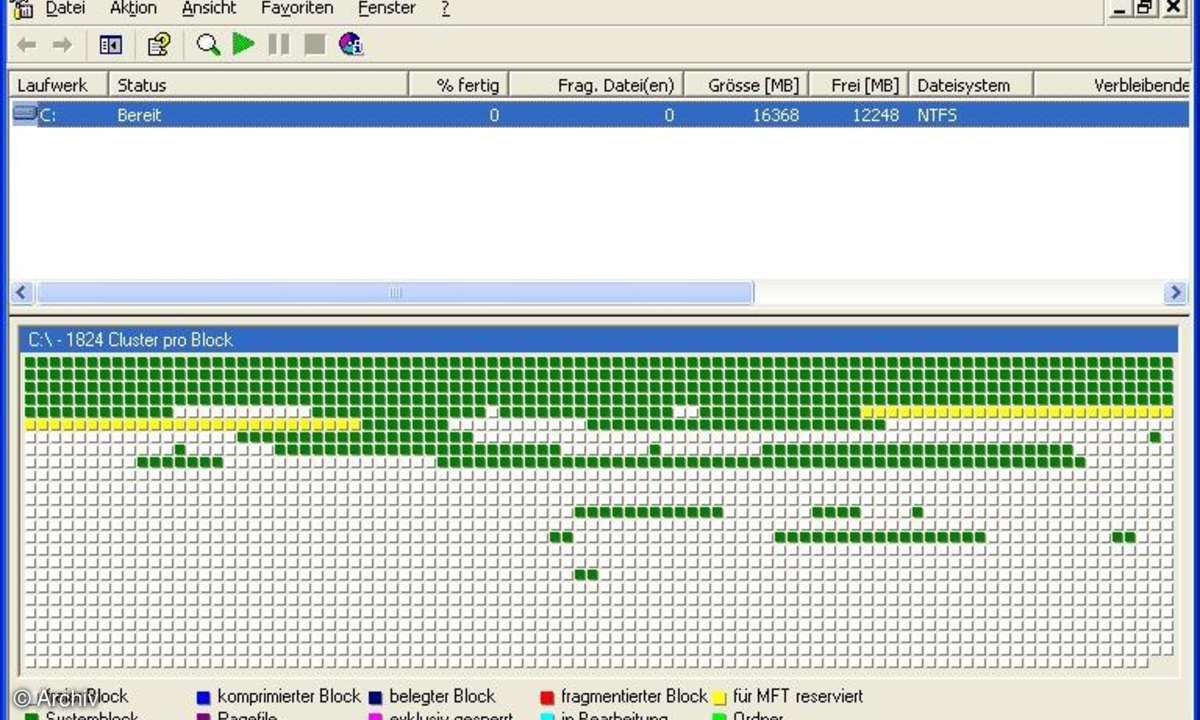1200x720 pixels.
Task: Open the Aktion menu
Action: coord(133,8)
